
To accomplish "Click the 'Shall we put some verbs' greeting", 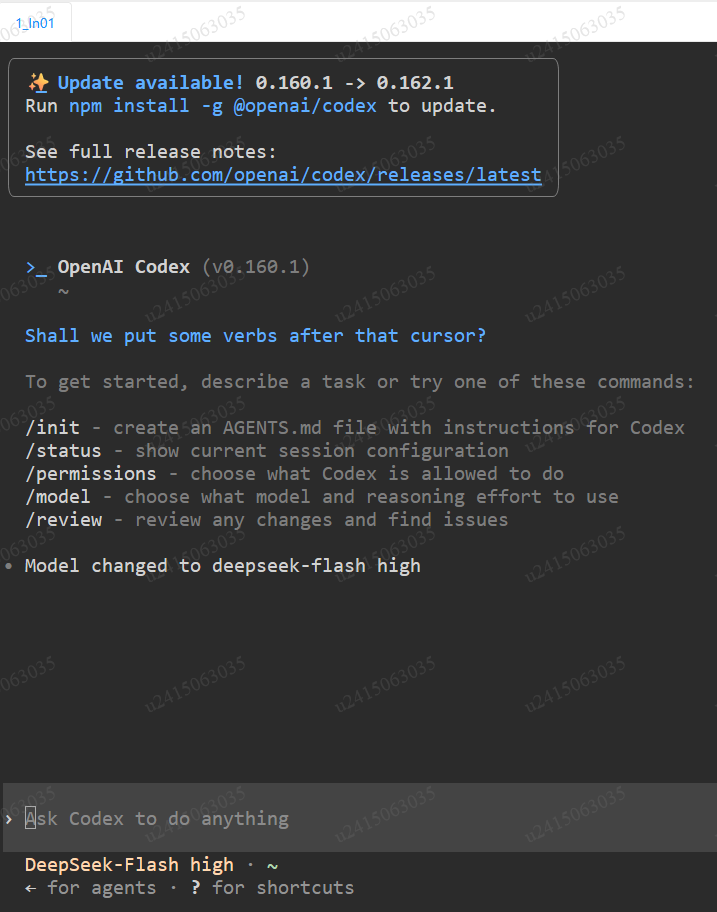I will tap(255, 336).
